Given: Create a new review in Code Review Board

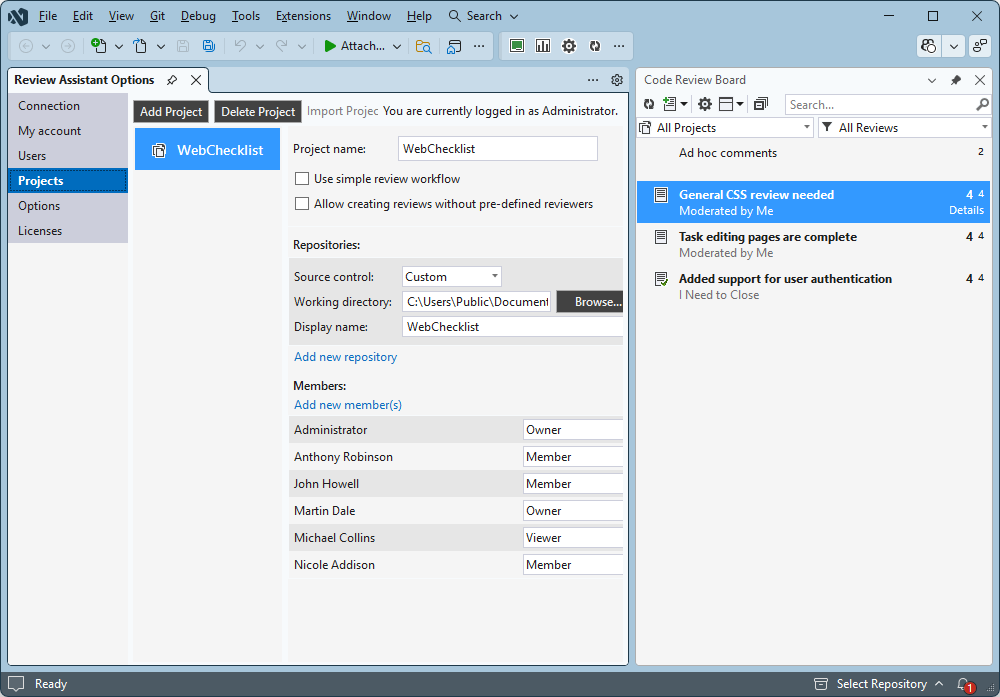Looking at the screenshot, I should [669, 104].
